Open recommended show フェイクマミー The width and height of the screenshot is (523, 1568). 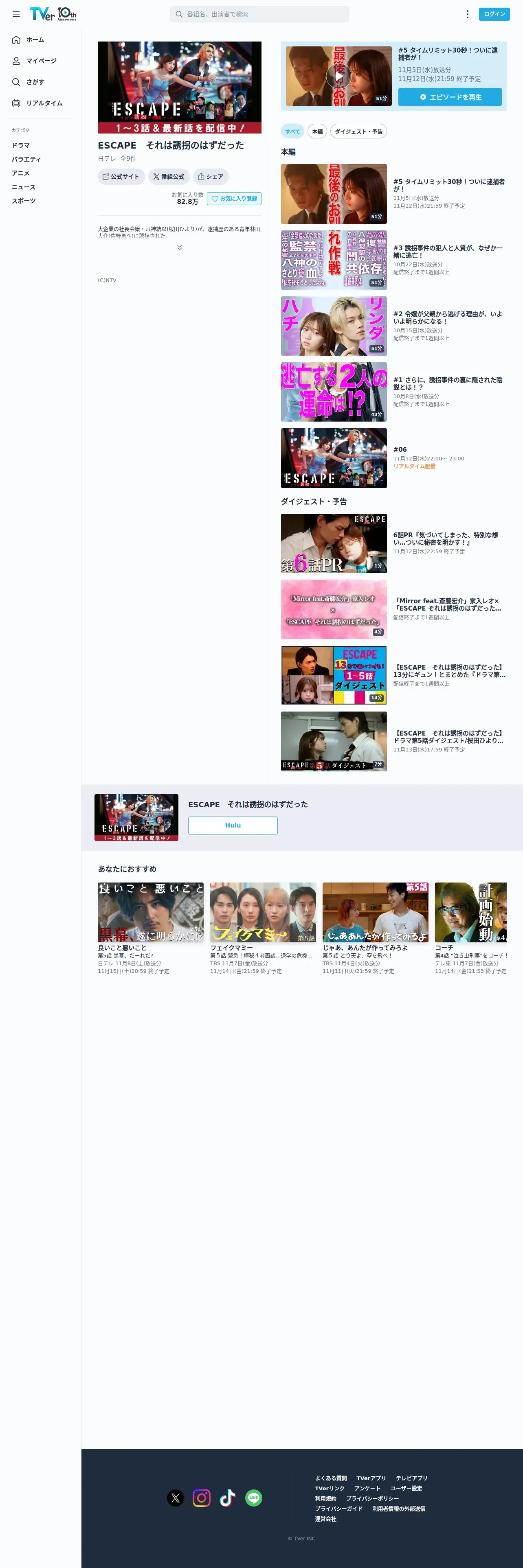pos(263,928)
